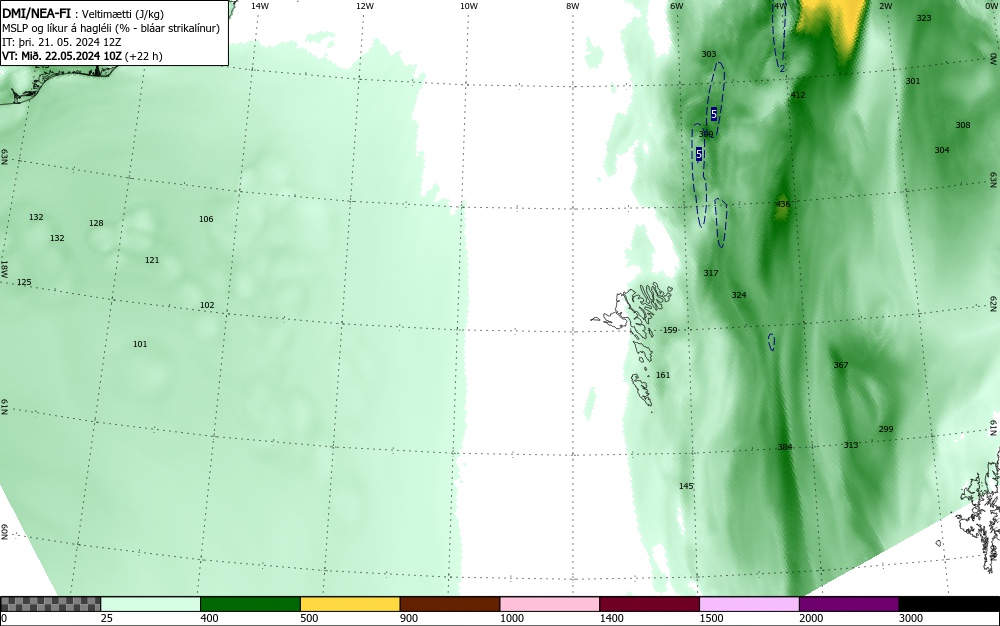Click the 60N latitude label
This screenshot has height=626, width=1000.
pos(4,532)
